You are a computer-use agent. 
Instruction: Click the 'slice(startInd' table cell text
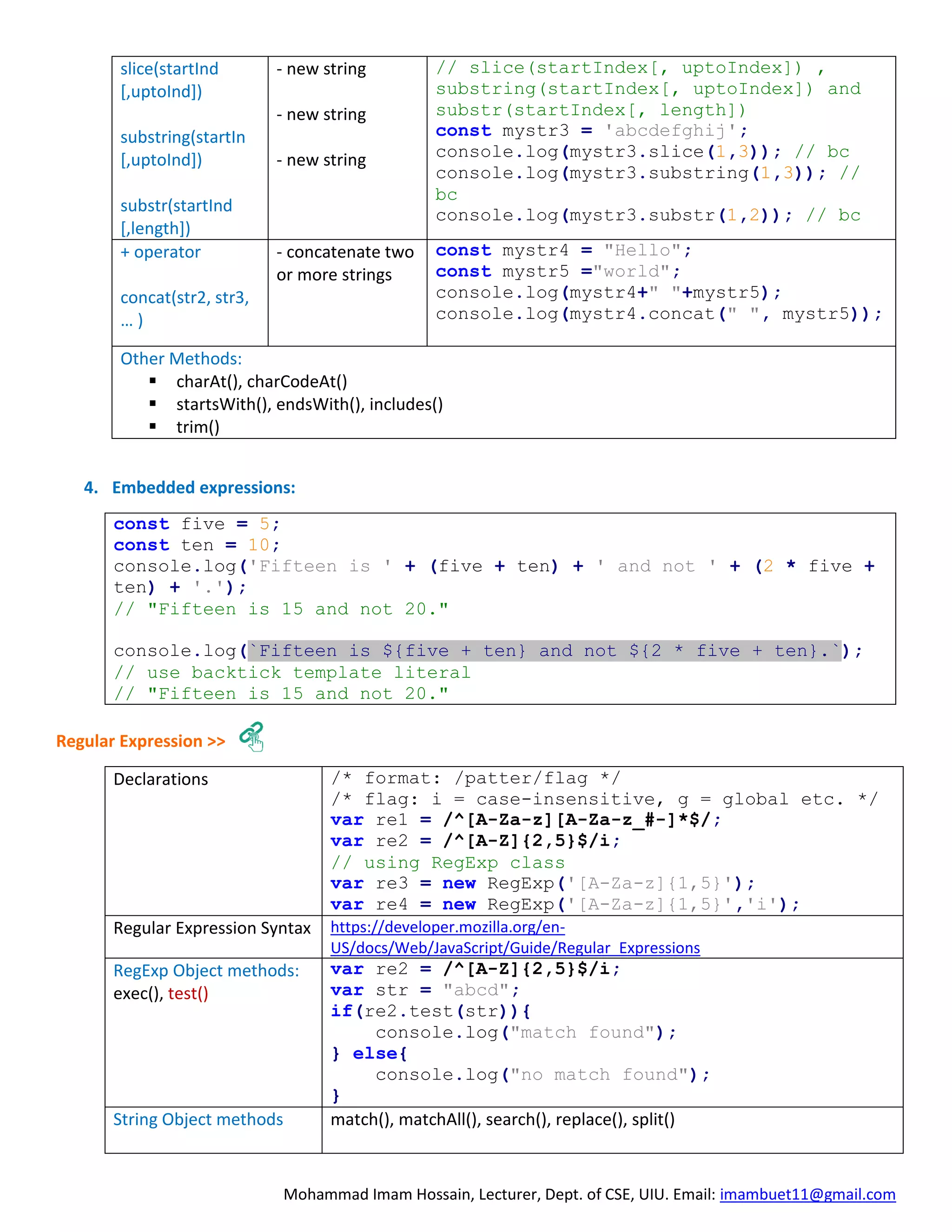click(169, 69)
